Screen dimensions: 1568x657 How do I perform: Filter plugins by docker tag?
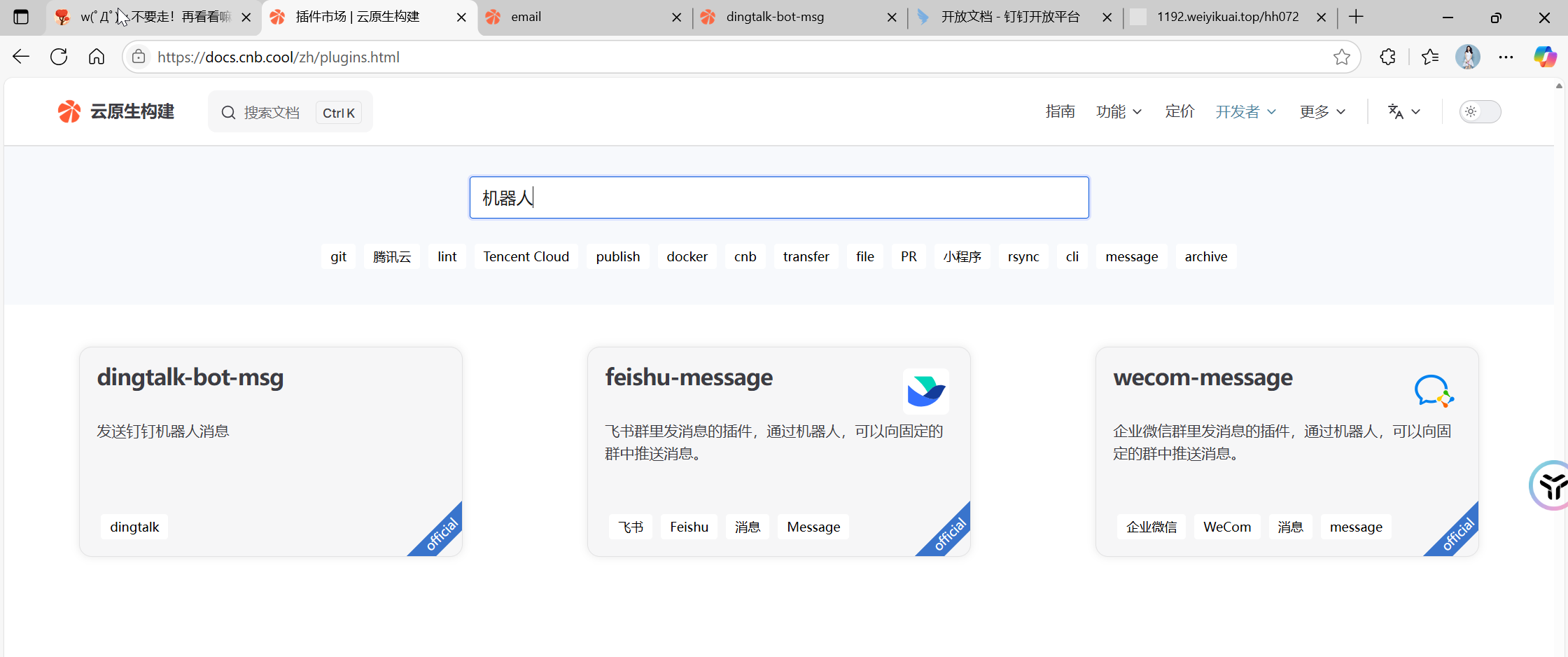point(687,256)
